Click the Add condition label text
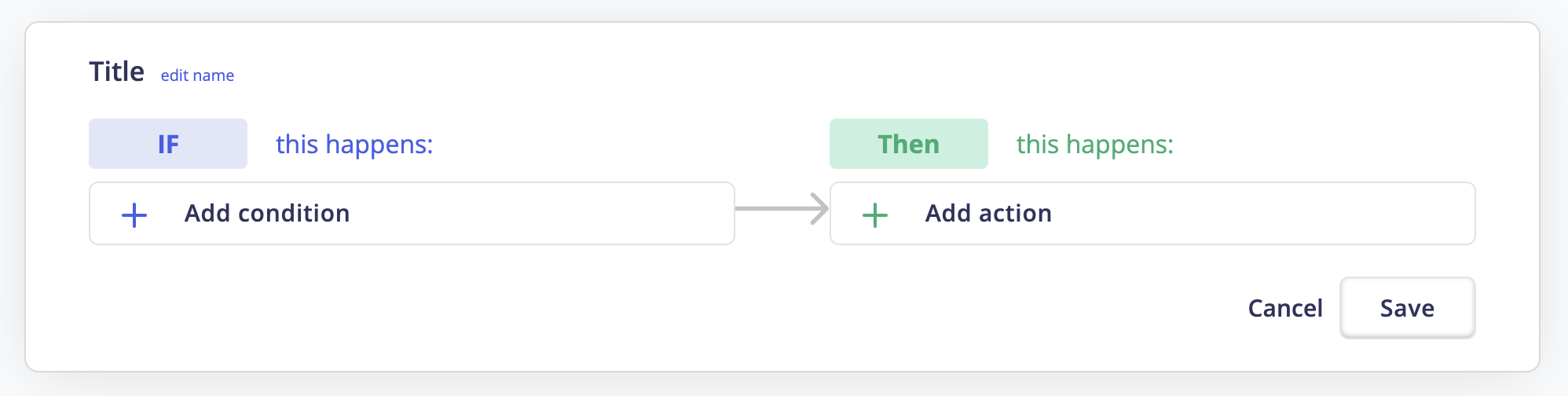Screen dimensions: 1568x396 tap(267, 214)
